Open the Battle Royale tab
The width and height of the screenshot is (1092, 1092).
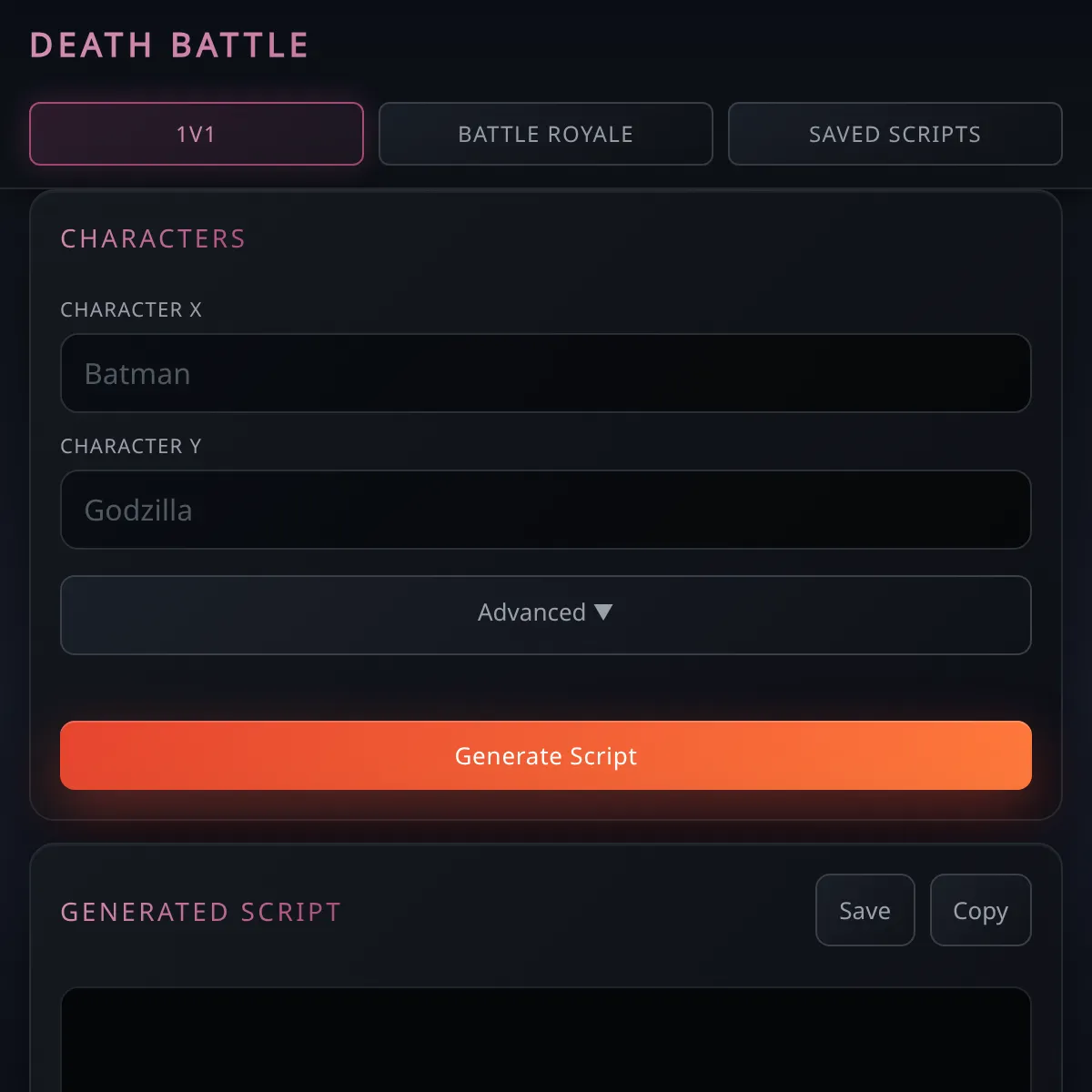click(x=545, y=134)
